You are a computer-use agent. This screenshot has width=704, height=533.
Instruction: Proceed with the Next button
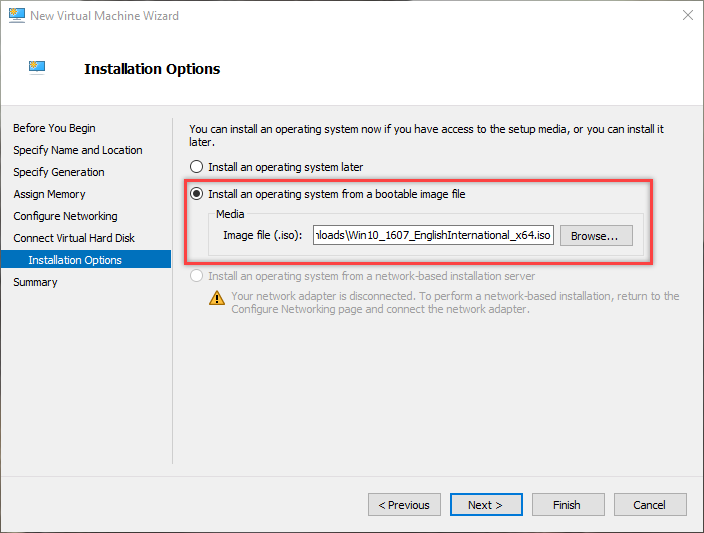(486, 505)
